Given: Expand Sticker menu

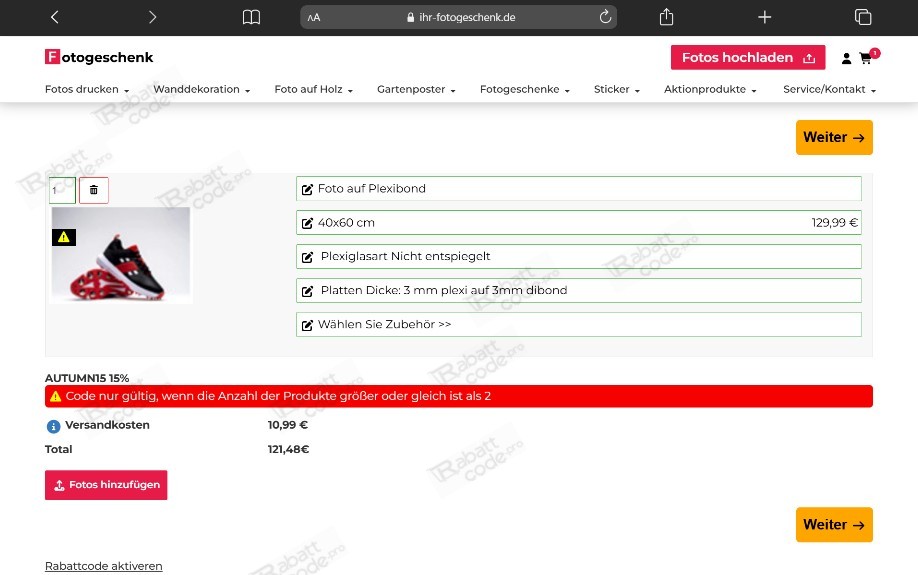Looking at the screenshot, I should [616, 90].
